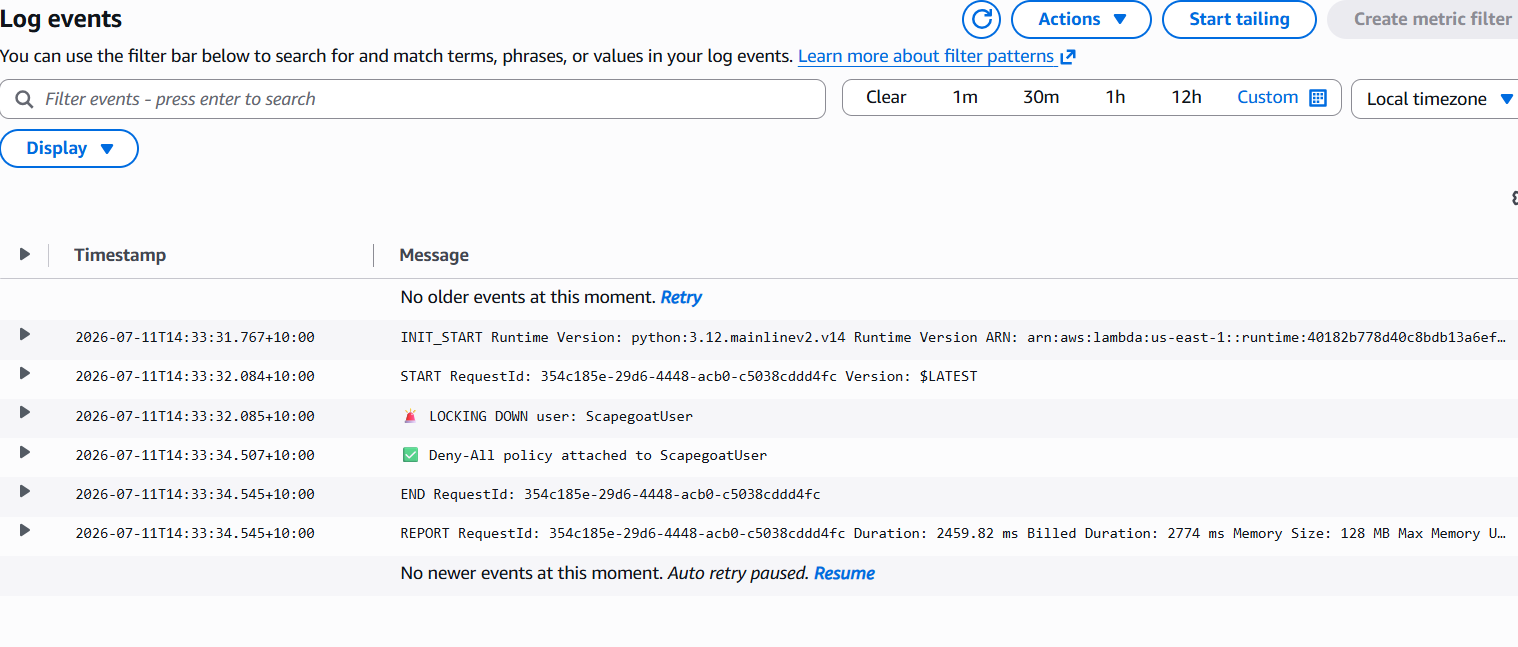Click the Deny-All policy attached to ScapegoatUser text
This screenshot has height=647, width=1518.
coord(598,455)
